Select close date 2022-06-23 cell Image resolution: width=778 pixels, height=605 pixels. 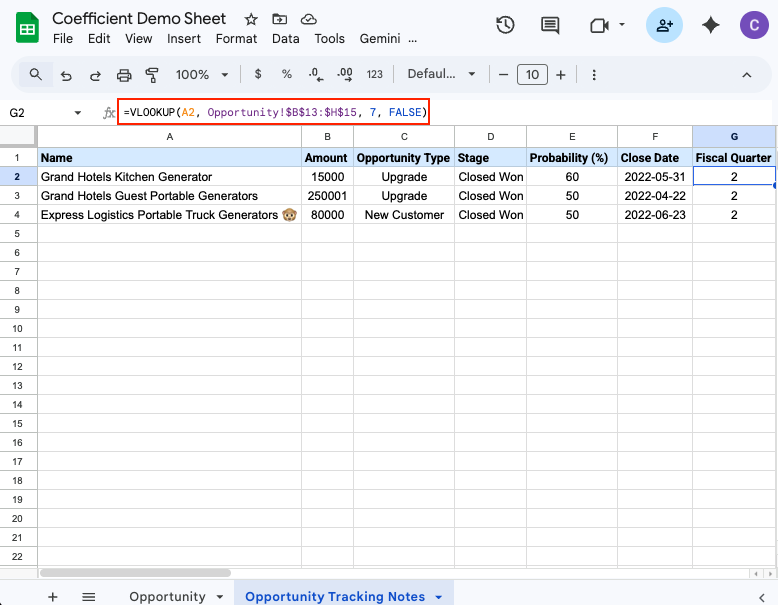(655, 215)
